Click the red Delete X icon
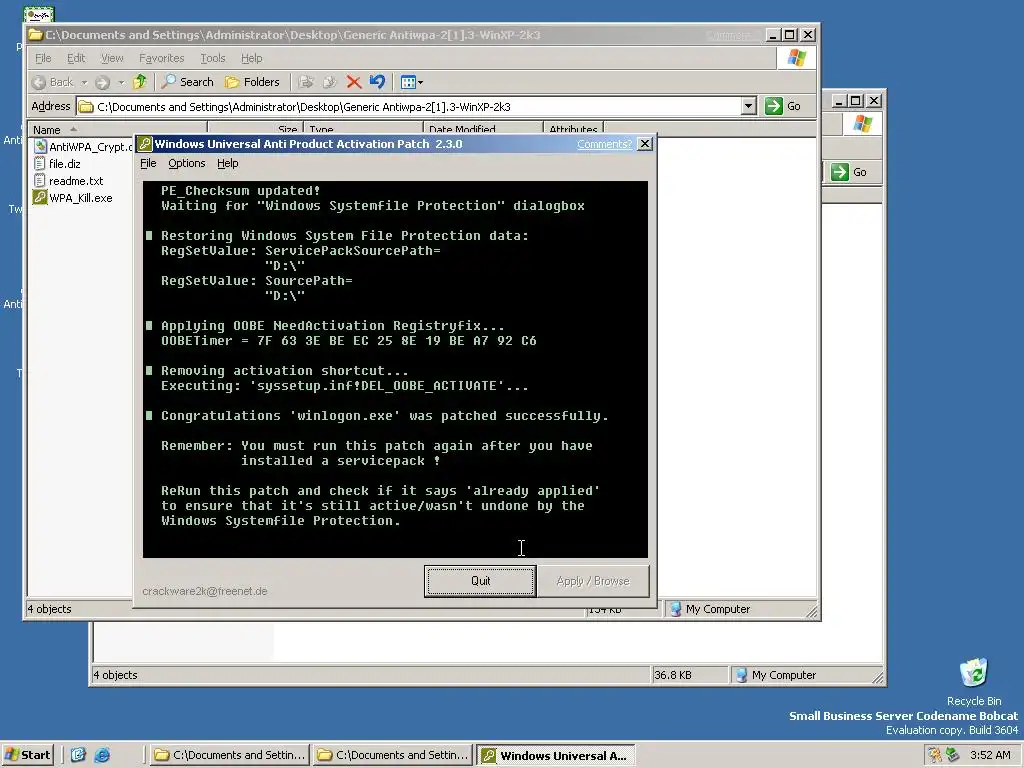1024x768 pixels. click(x=354, y=82)
